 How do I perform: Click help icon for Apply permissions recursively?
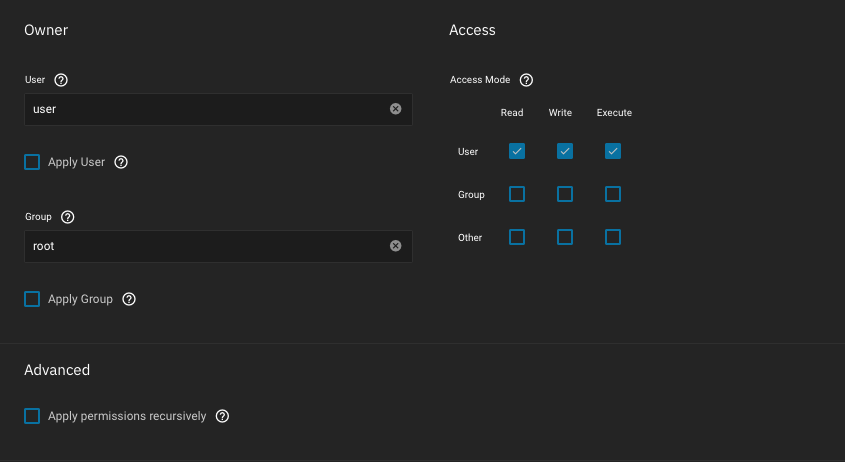pyautogui.click(x=222, y=416)
